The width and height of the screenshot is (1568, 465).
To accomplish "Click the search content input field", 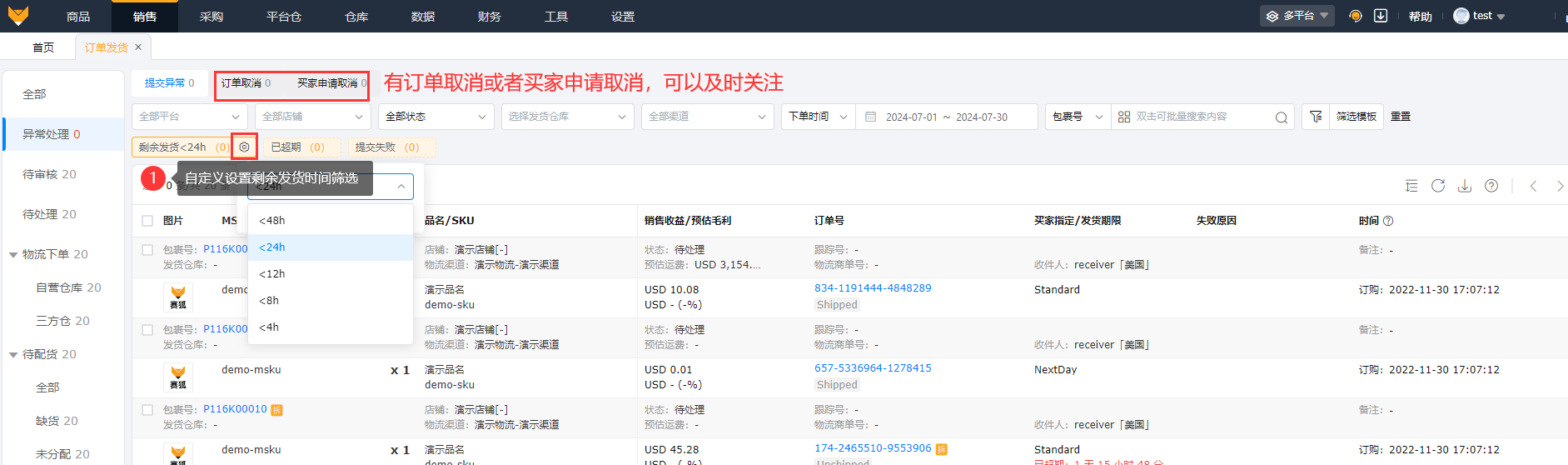I will coord(1203,117).
